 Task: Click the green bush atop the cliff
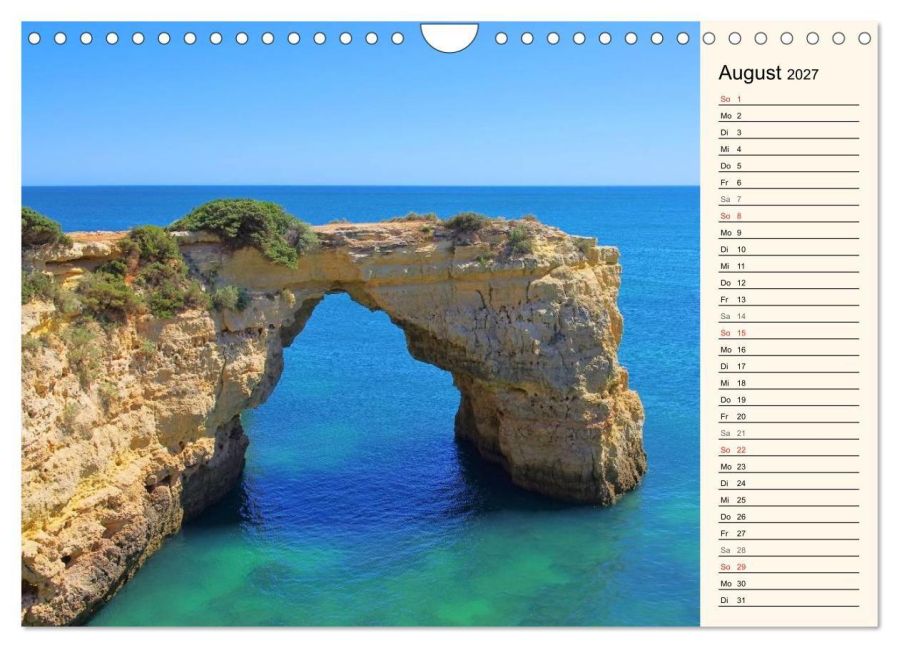[244, 227]
